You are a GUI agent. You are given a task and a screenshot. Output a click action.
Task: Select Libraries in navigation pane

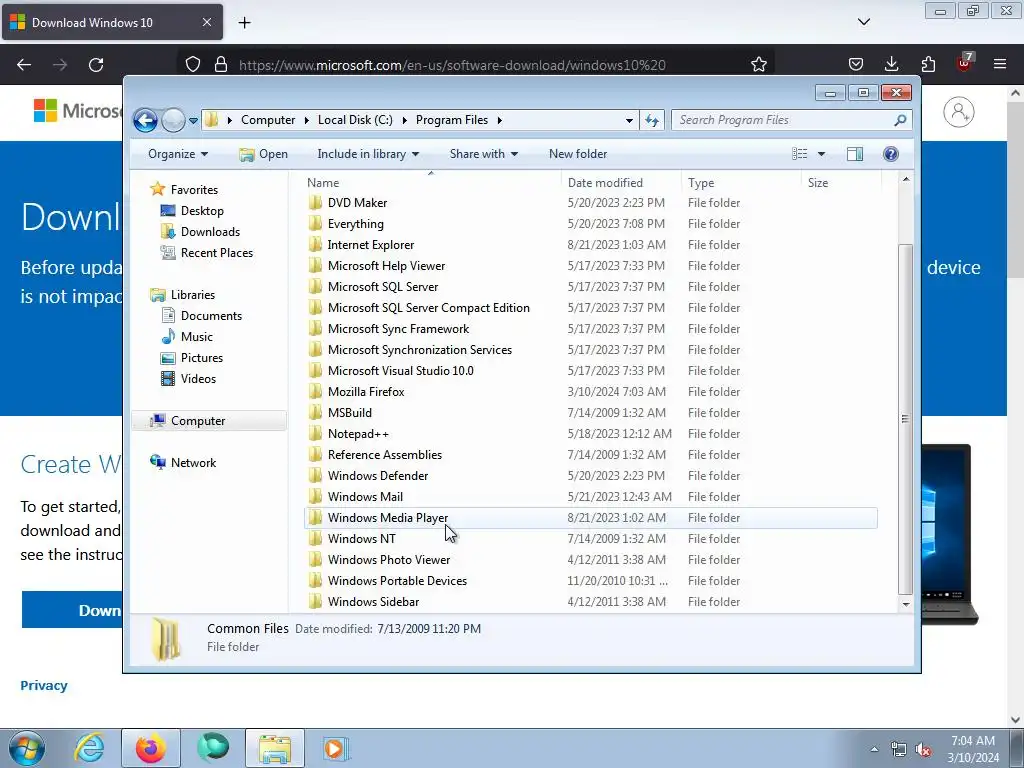point(193,295)
